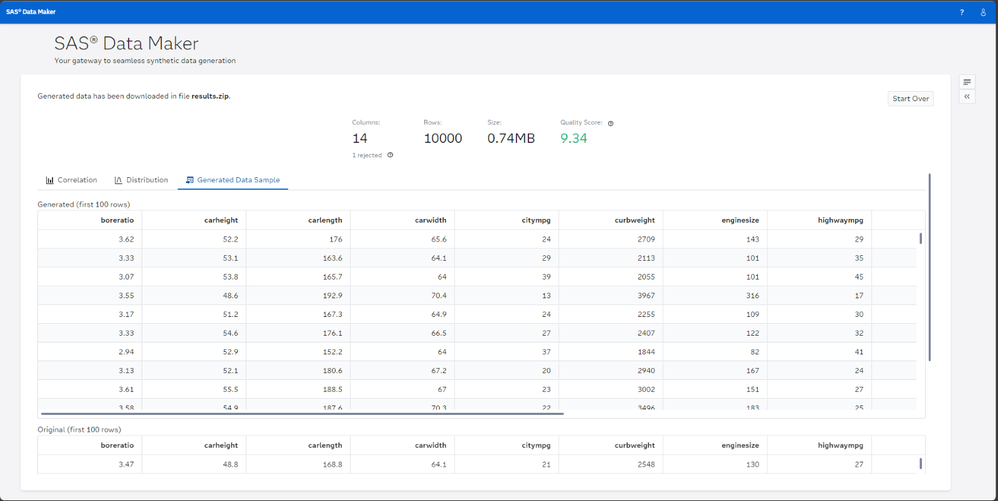Viewport: 998px width, 501px height.
Task: Click the info icon beside 1 rejected
Action: [390, 155]
